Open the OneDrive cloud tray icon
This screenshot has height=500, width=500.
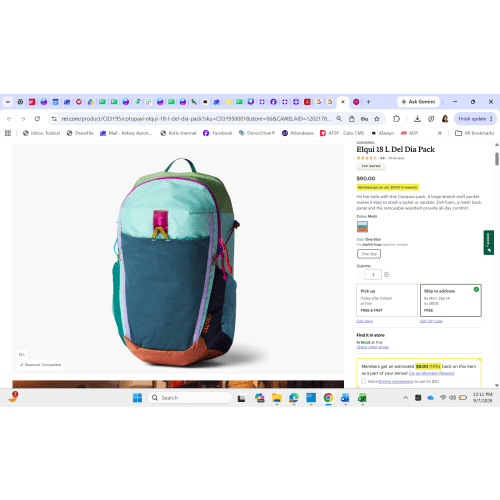pyautogui.click(x=431, y=398)
